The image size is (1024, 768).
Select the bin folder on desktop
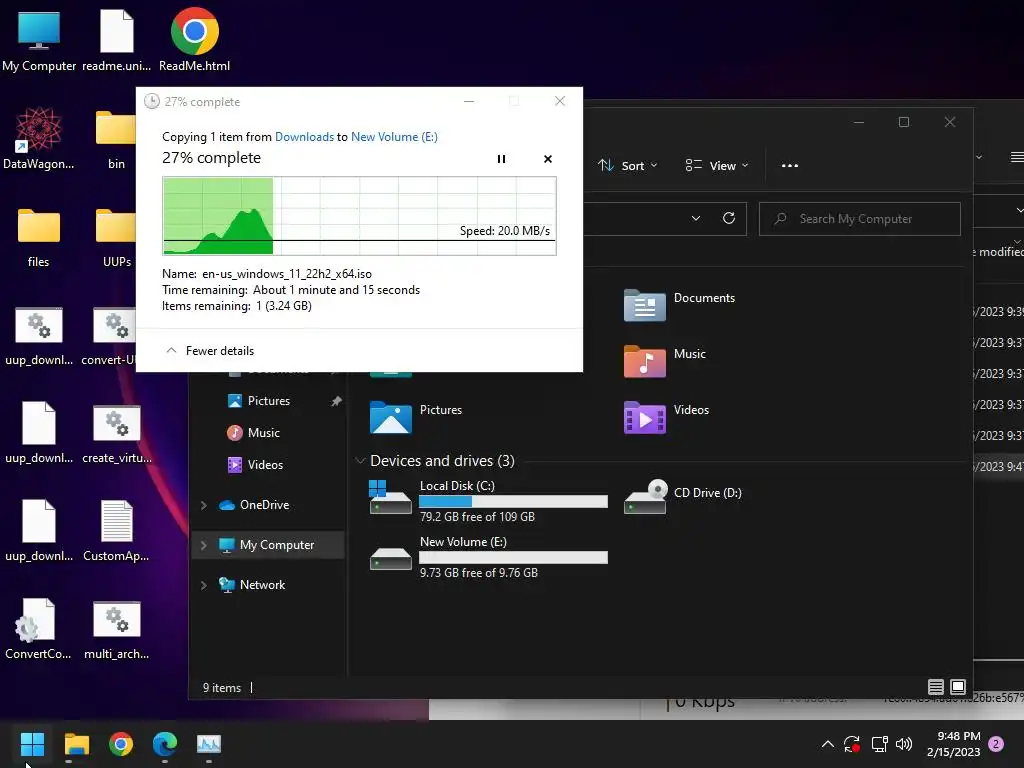click(x=116, y=138)
